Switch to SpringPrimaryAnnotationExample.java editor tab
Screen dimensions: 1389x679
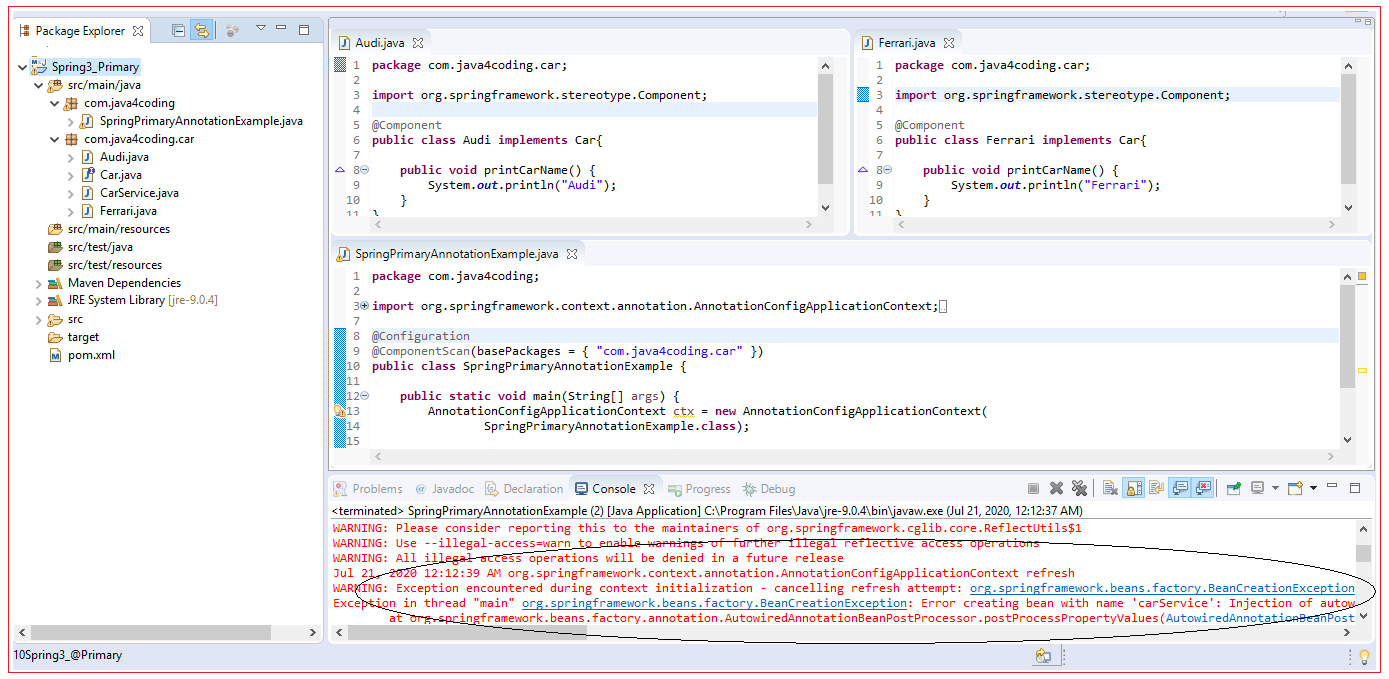click(456, 254)
